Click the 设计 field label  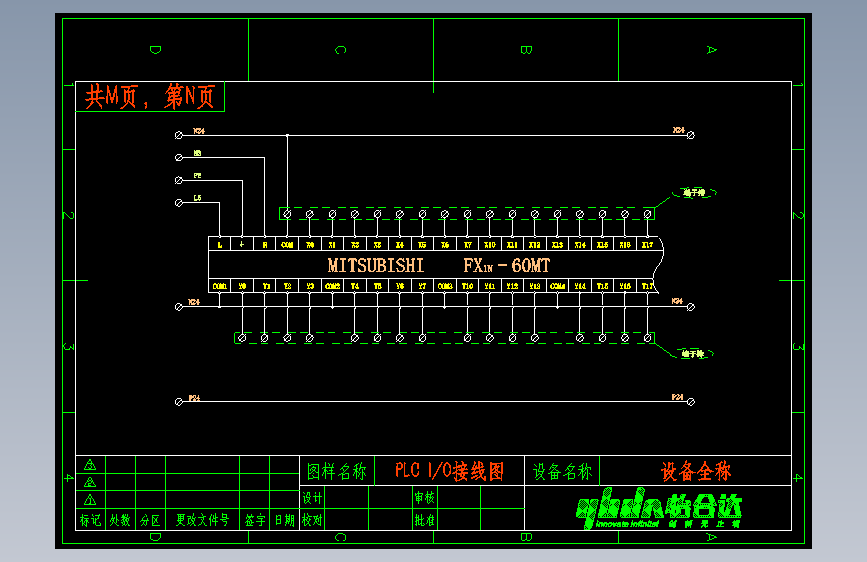(x=312, y=498)
